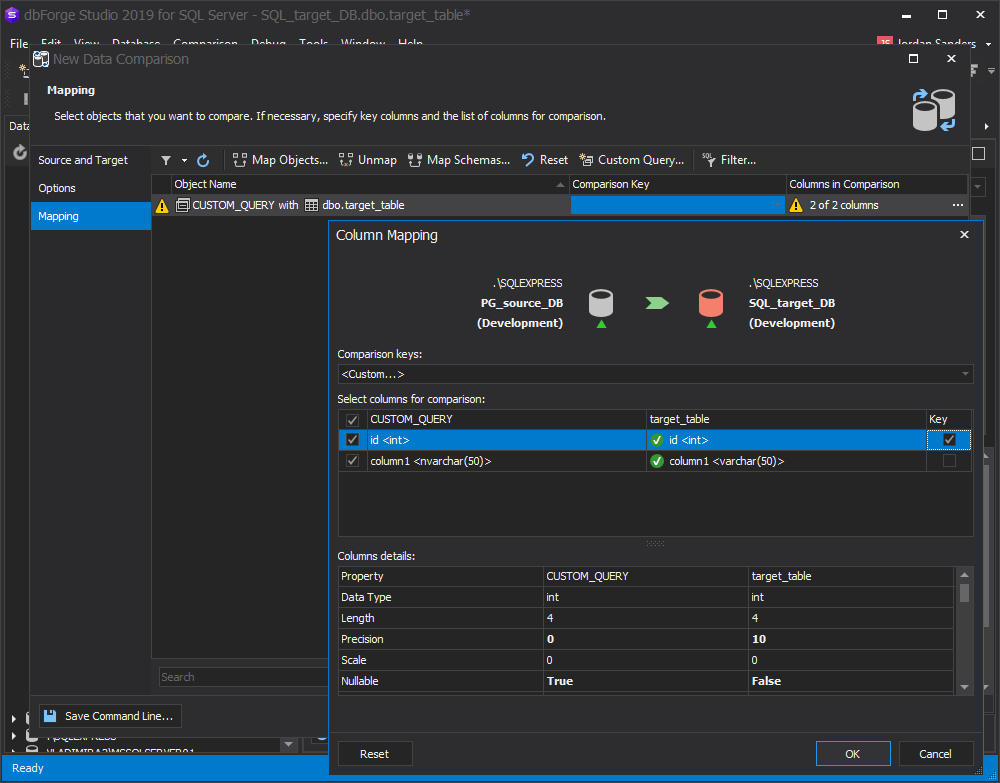
Task: Click the 2 of 2 columns text
Action: tap(844, 205)
